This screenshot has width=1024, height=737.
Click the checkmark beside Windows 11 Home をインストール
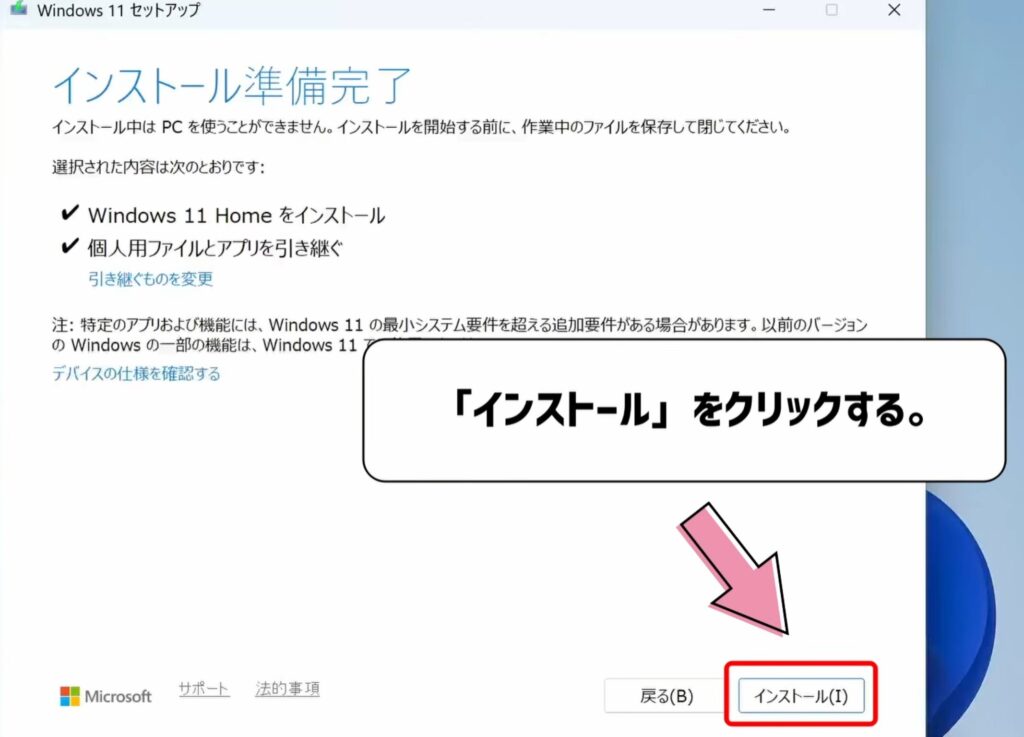click(72, 214)
